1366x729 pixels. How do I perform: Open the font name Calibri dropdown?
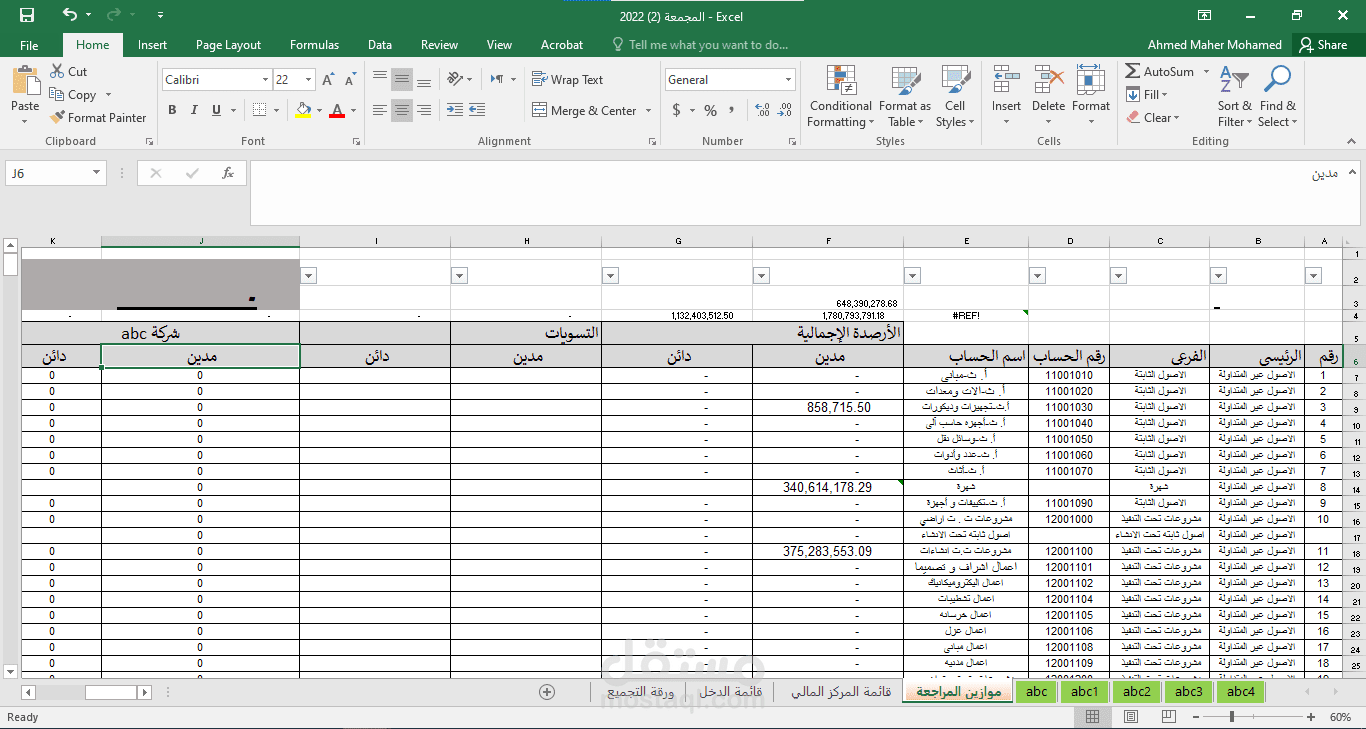pos(265,80)
